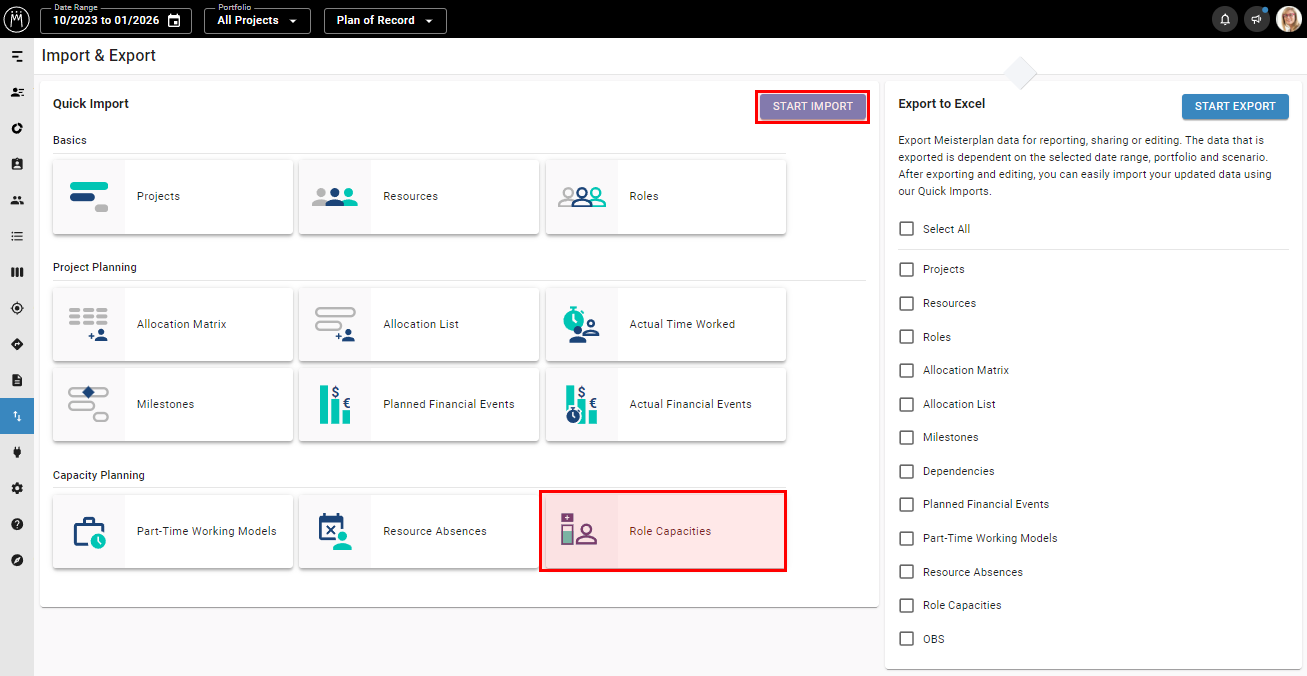
Task: Choose the Actual Time Worked import card
Action: click(x=666, y=325)
